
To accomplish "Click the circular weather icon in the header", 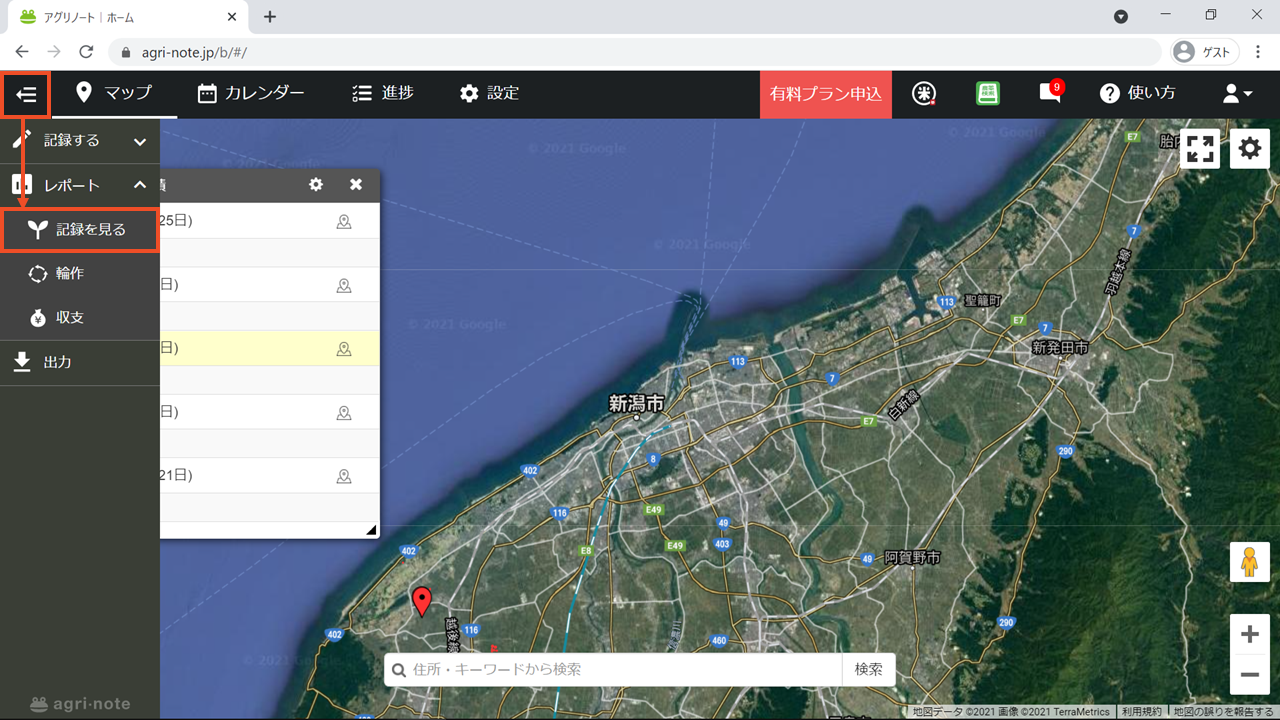I will pyautogui.click(x=925, y=93).
